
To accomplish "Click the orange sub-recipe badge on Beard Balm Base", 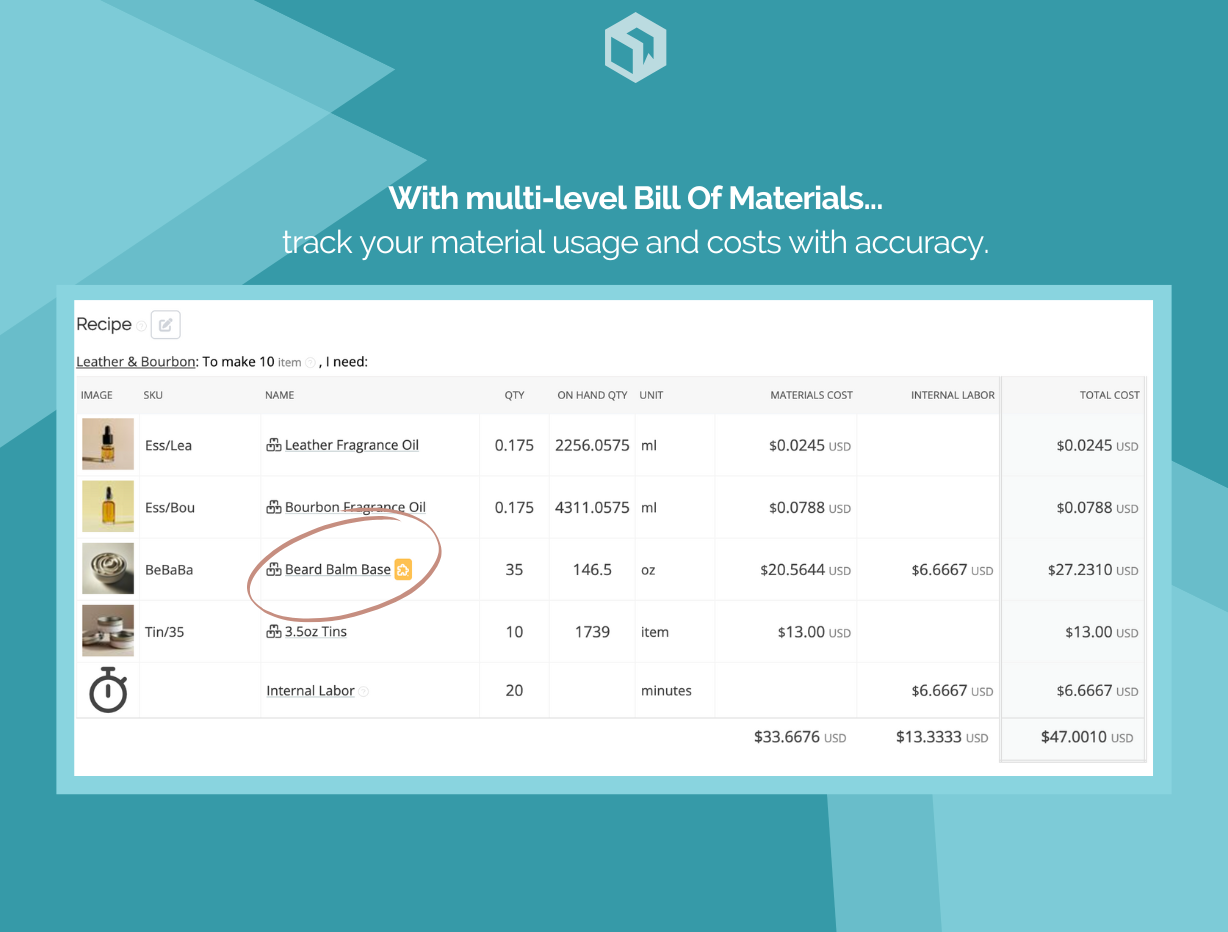I will click(403, 569).
